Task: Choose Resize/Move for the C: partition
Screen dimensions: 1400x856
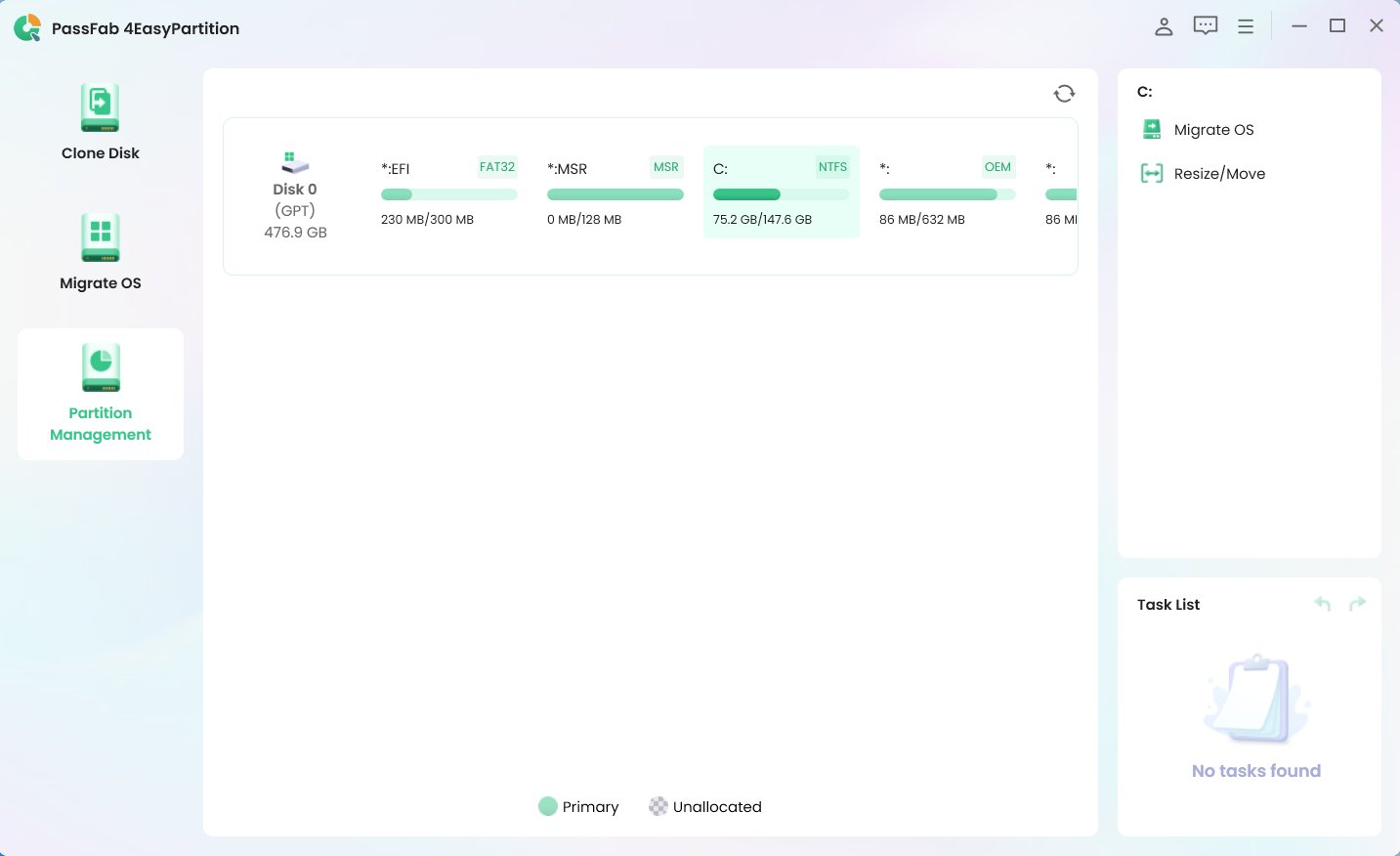Action: tap(1218, 174)
